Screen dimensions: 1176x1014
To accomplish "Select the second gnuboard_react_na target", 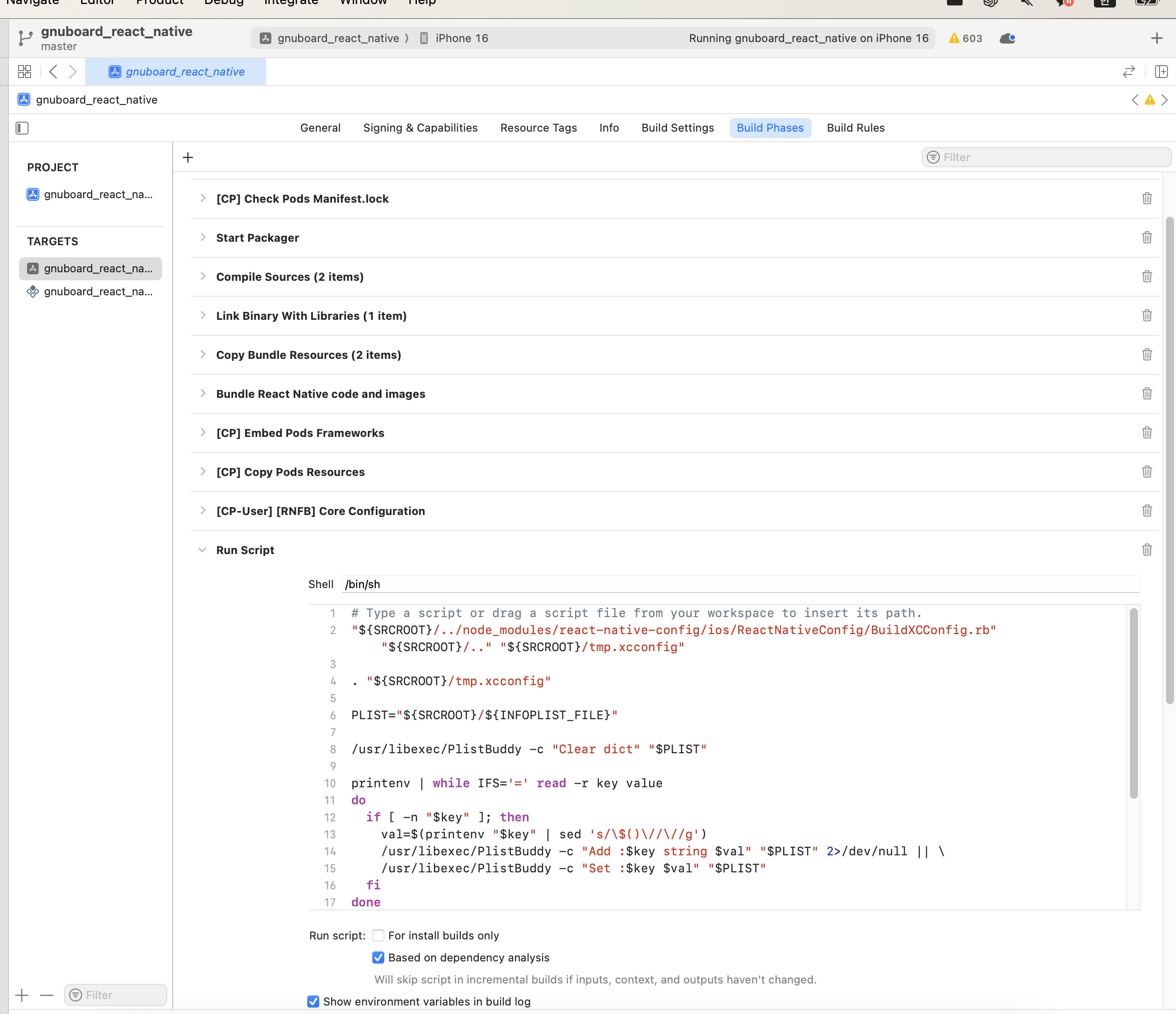I will pyautogui.click(x=90, y=291).
